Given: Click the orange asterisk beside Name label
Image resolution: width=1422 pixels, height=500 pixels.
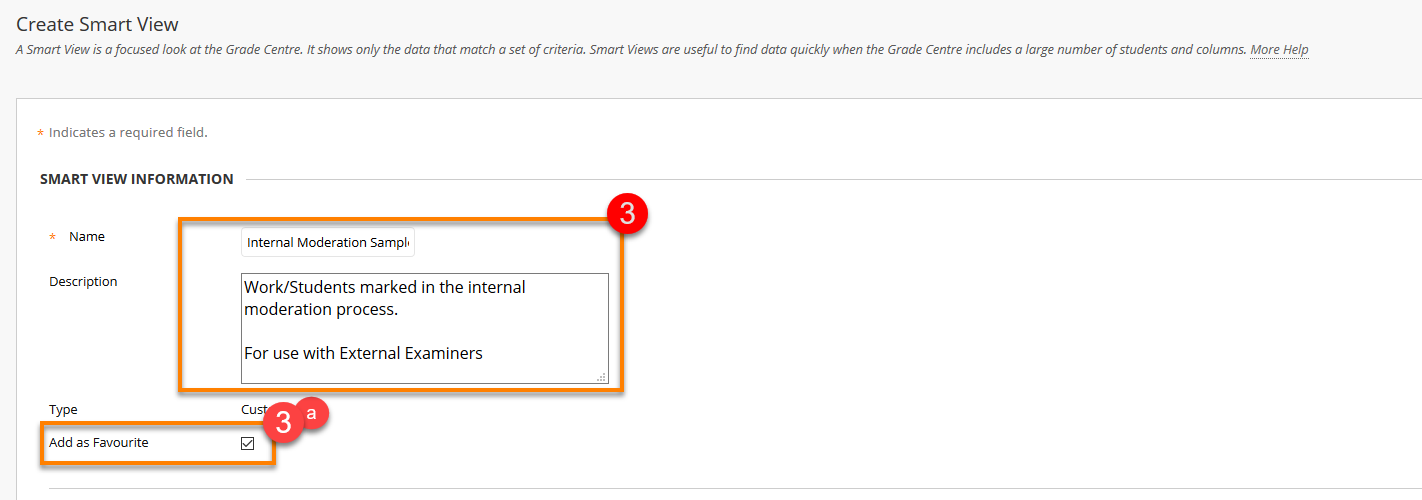Looking at the screenshot, I should pyautogui.click(x=53, y=238).
